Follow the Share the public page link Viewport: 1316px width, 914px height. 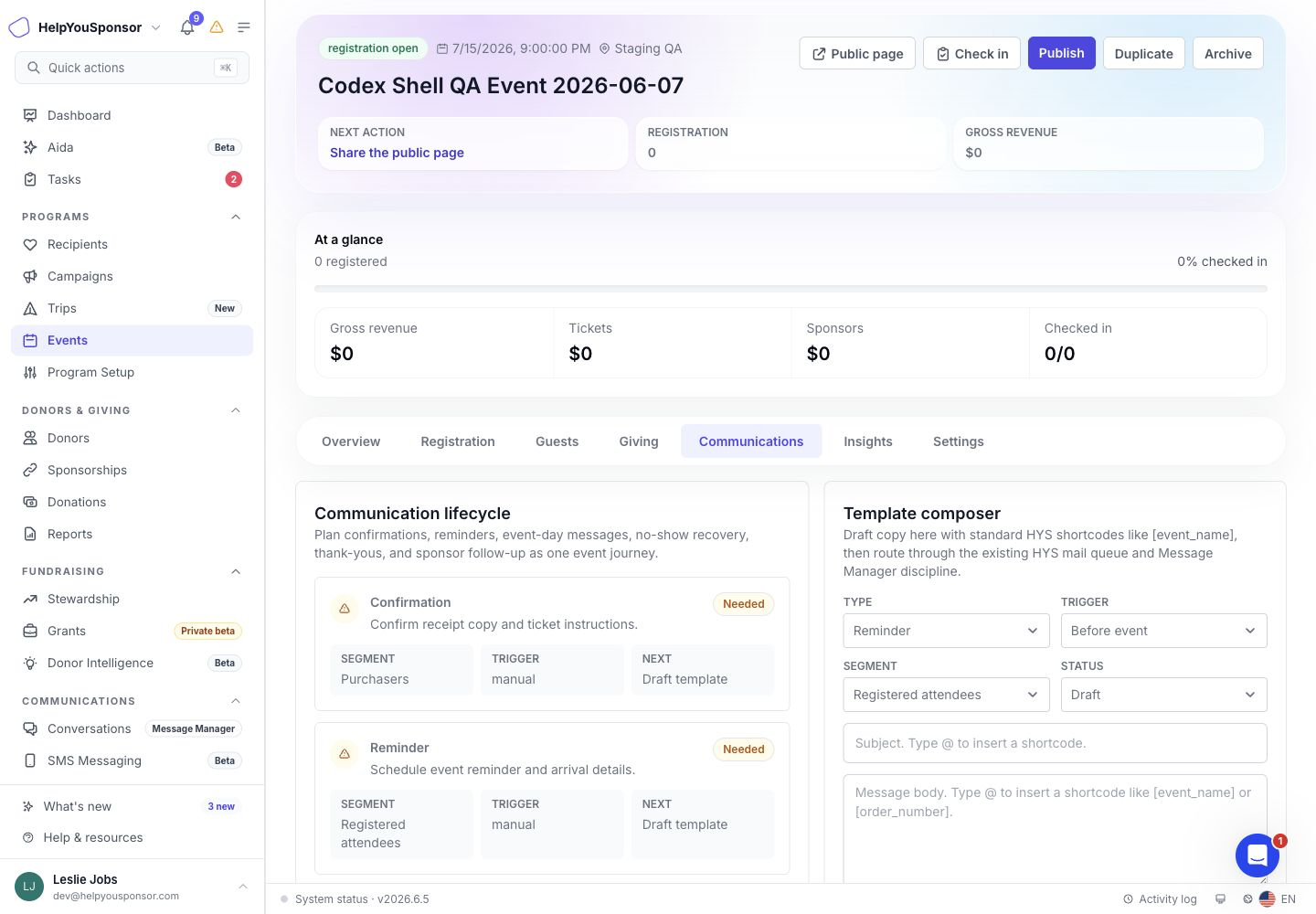tap(397, 153)
